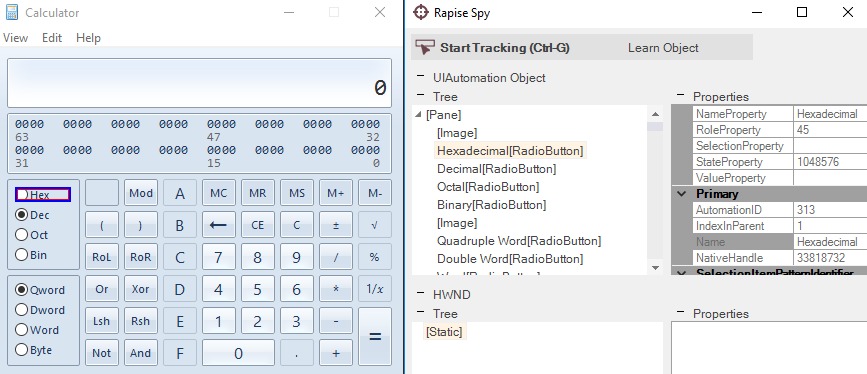867x374 pixels.
Task: Click the digit 0 key
Action: coord(238,352)
